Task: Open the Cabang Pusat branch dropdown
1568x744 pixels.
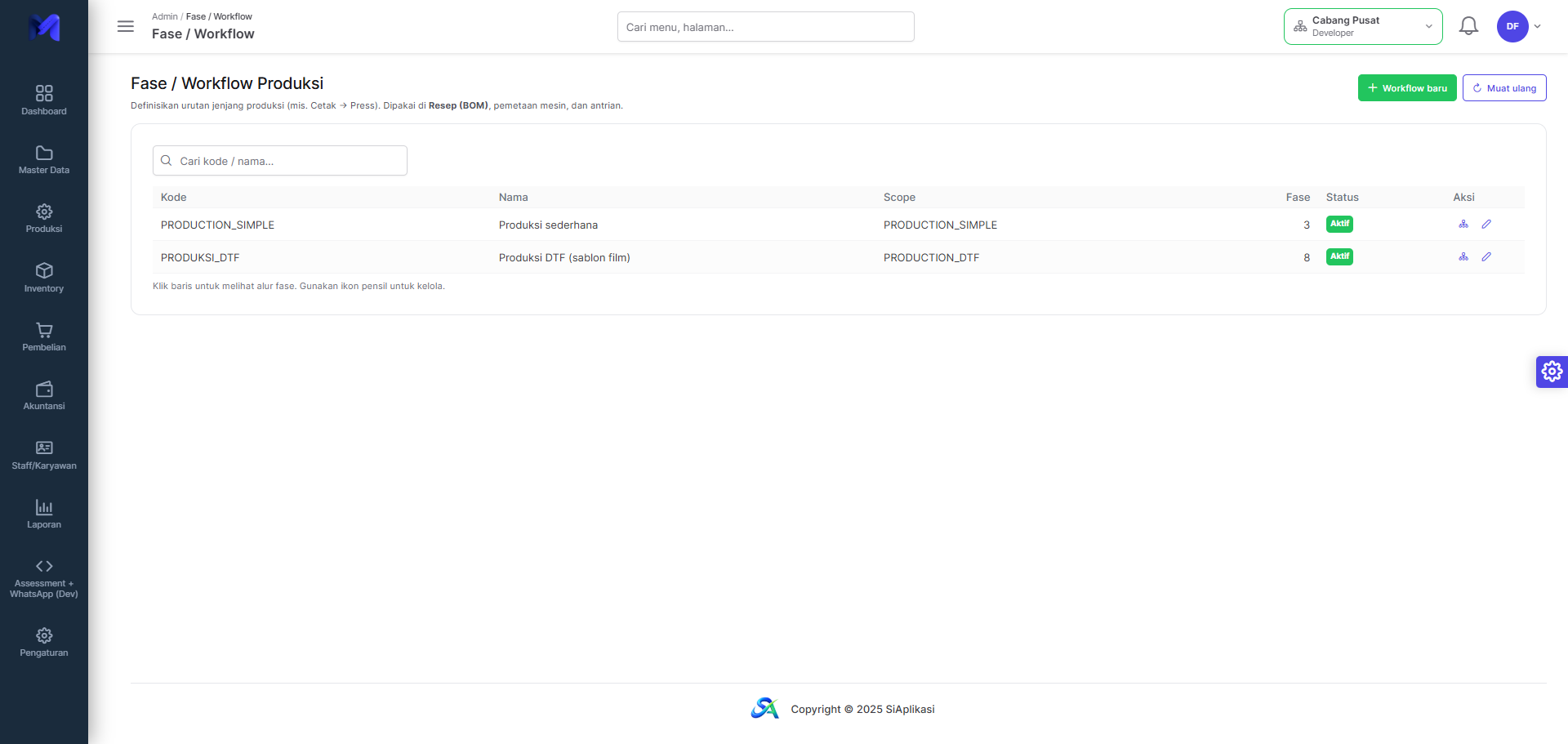Action: point(1363,26)
